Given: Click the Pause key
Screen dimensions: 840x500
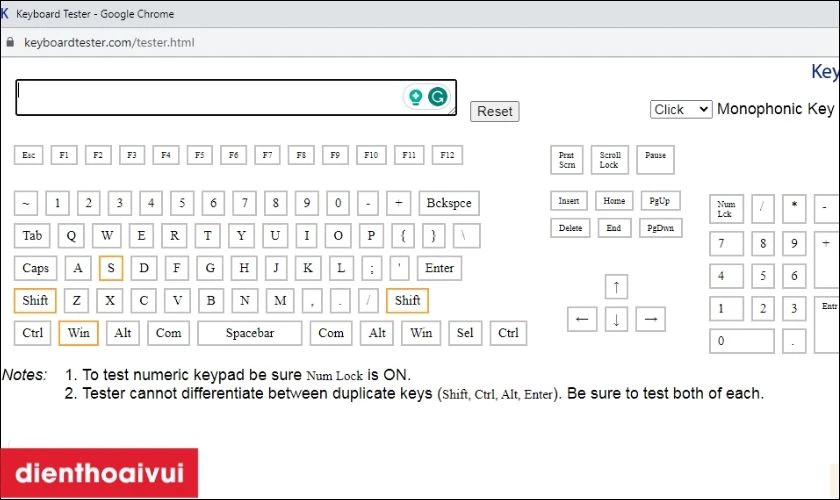Looking at the screenshot, I should 655,160.
